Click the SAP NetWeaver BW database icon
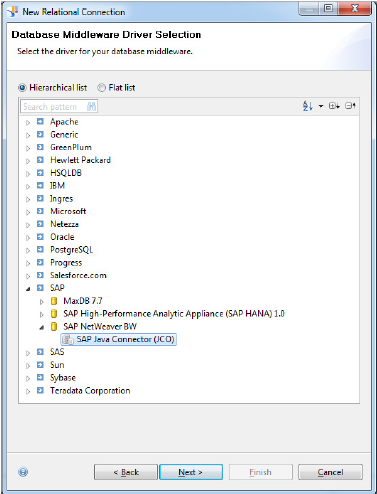This screenshot has height=494, width=377. click(x=53, y=327)
